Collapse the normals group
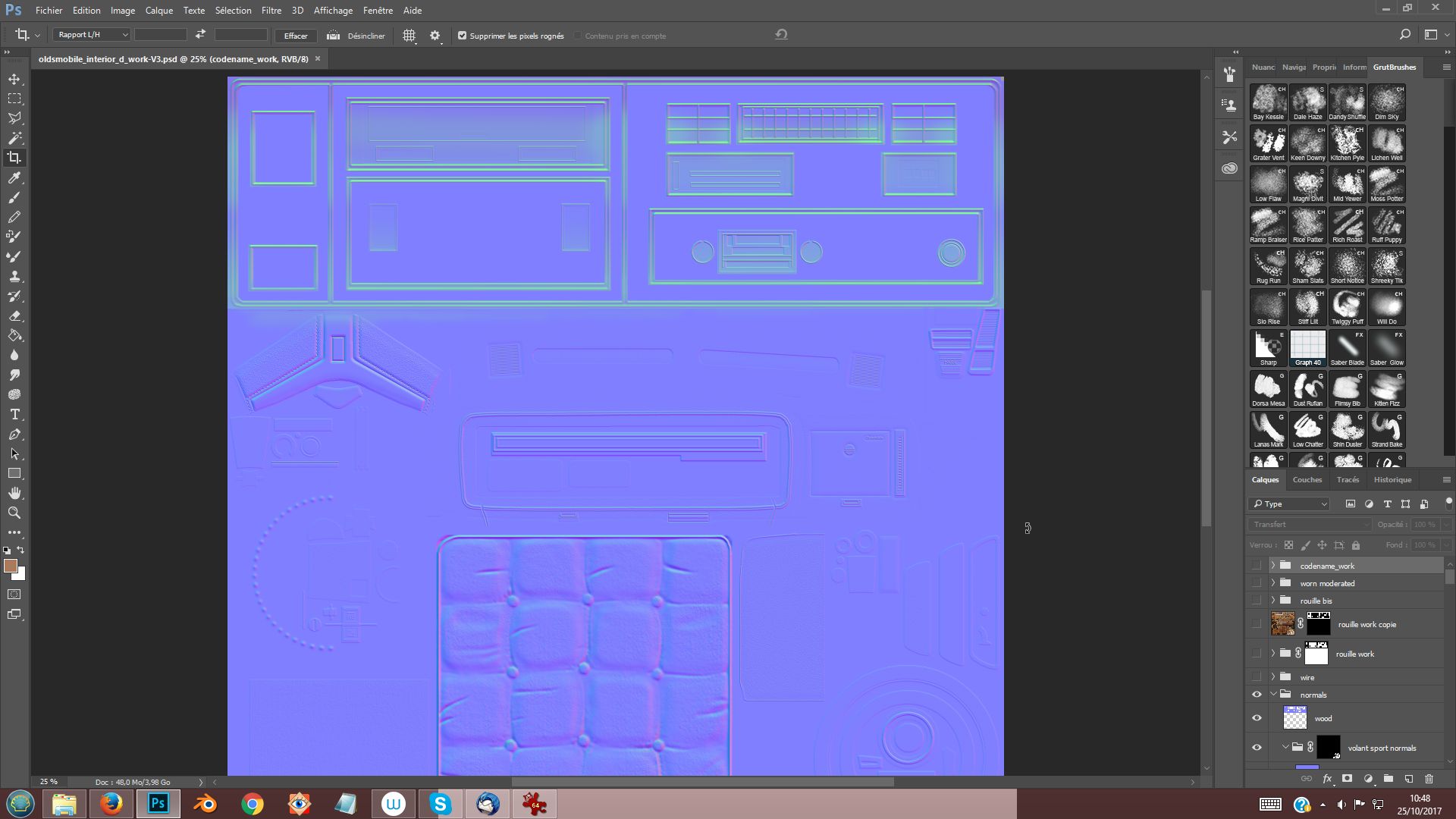The height and width of the screenshot is (819, 1456). pos(1273,695)
